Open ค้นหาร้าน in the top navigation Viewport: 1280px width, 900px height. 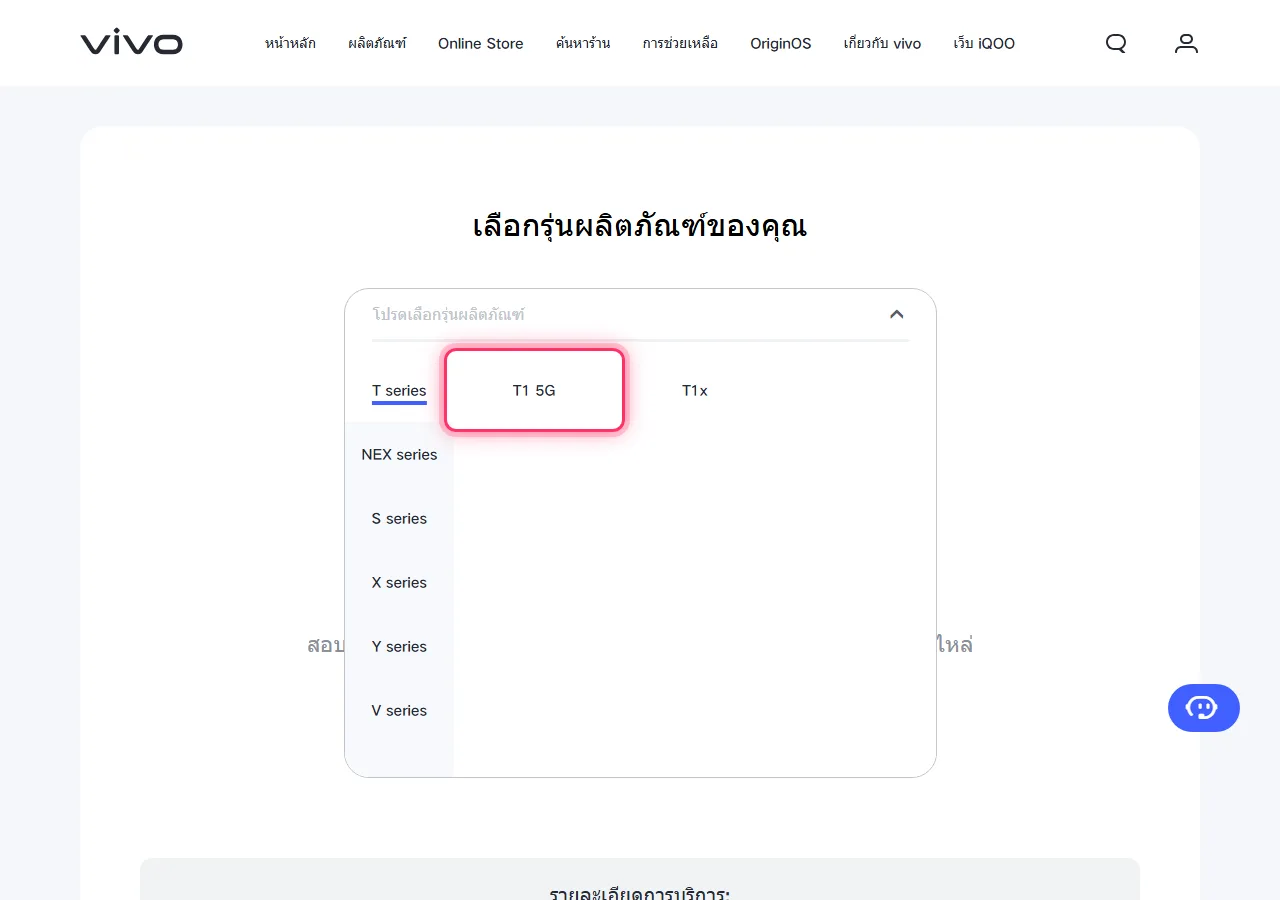(583, 43)
